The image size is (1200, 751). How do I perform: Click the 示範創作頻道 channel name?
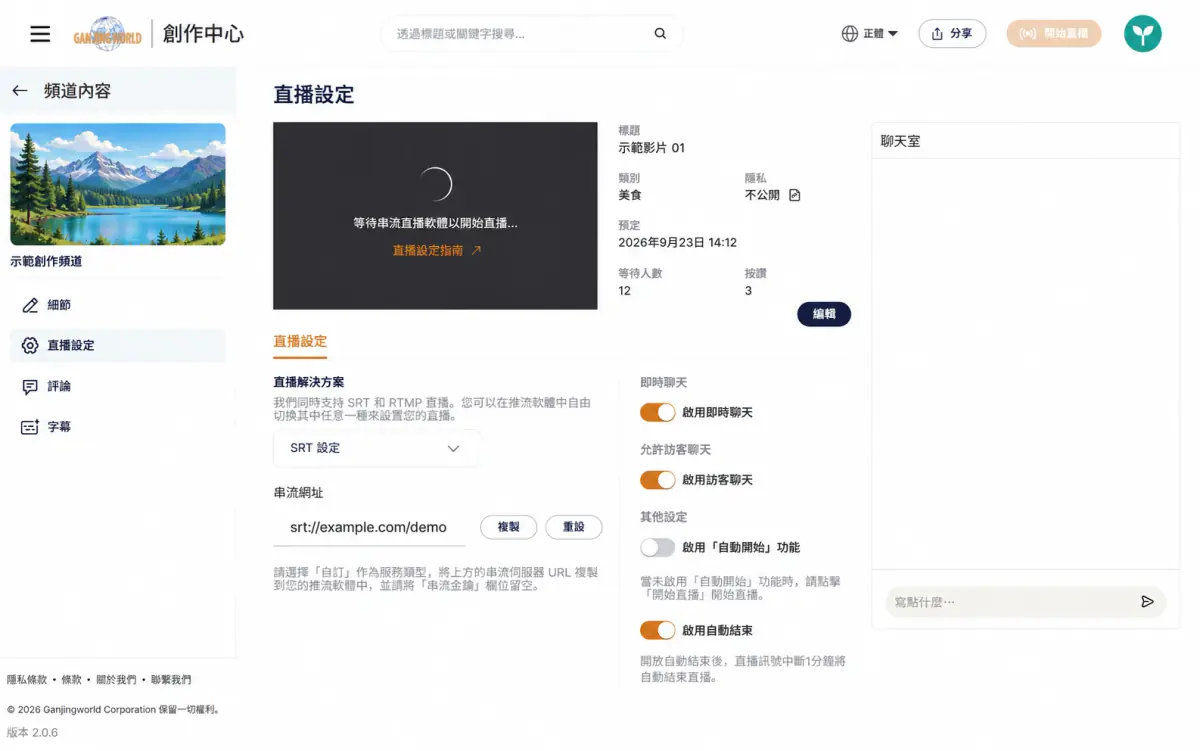click(x=46, y=262)
